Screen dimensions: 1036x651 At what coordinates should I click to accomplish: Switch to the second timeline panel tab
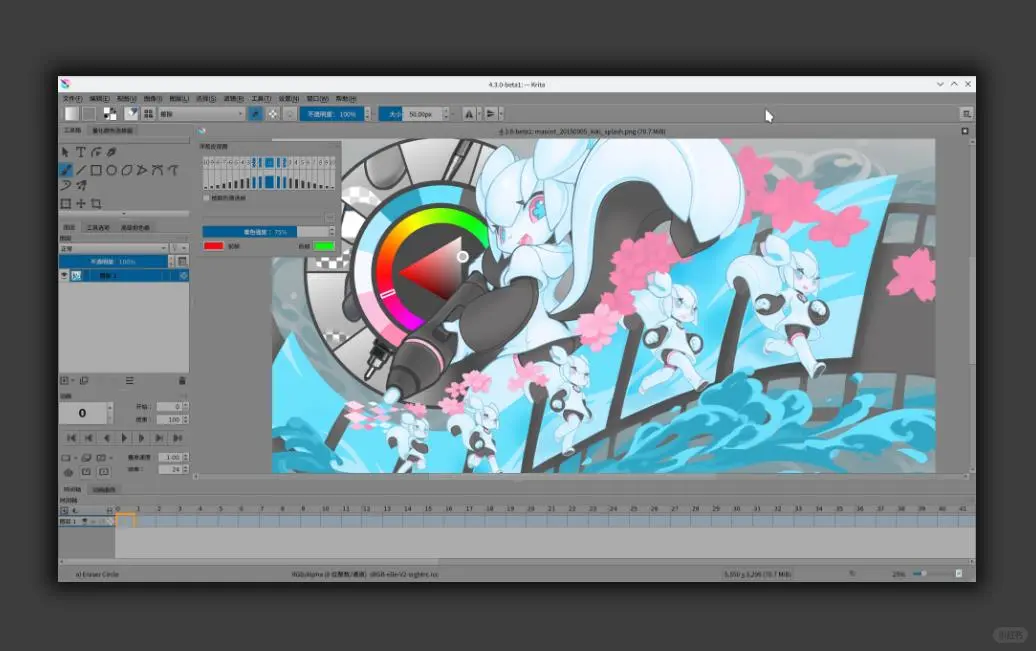click(x=104, y=490)
